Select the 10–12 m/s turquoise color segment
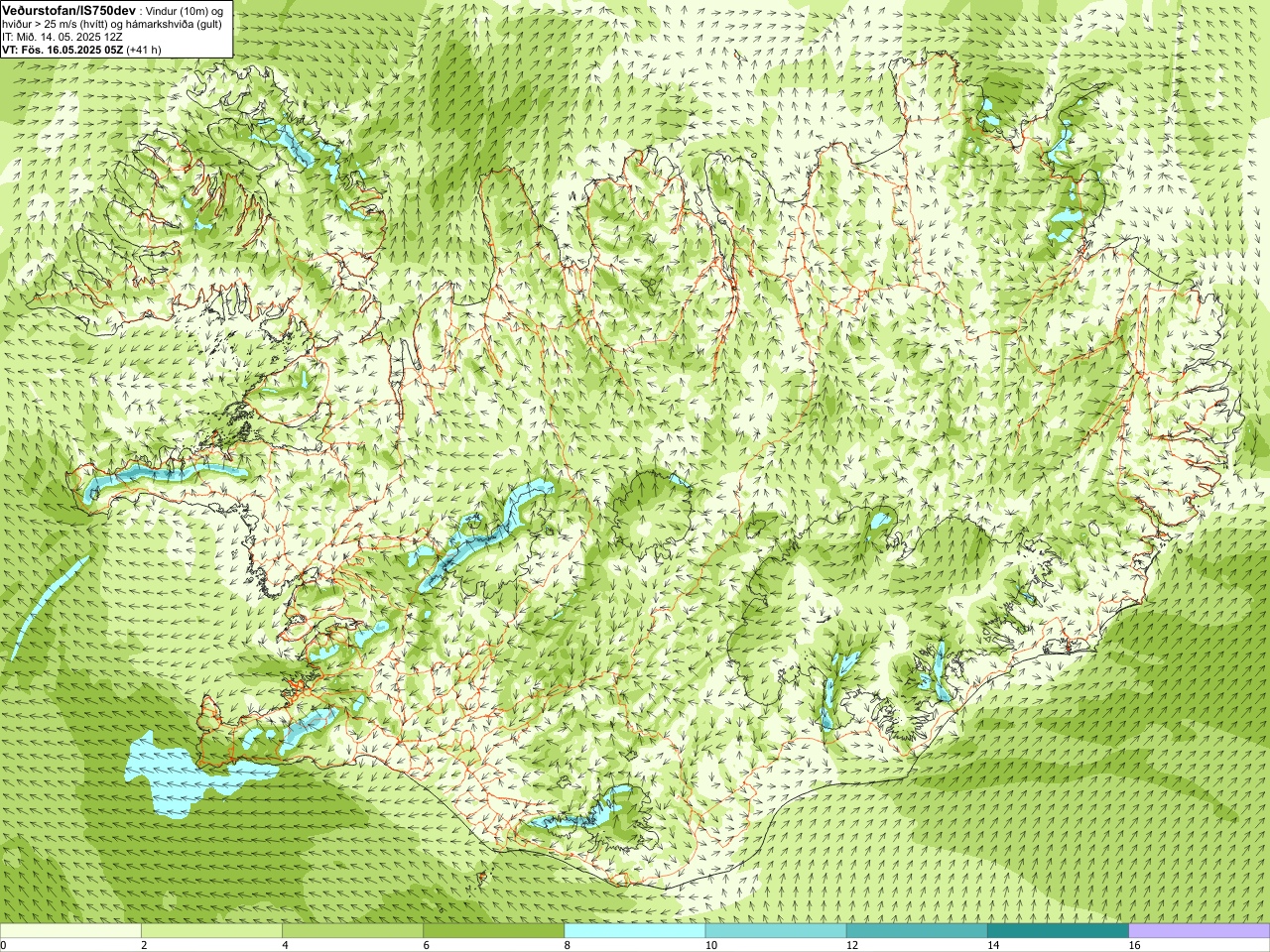 point(776,931)
